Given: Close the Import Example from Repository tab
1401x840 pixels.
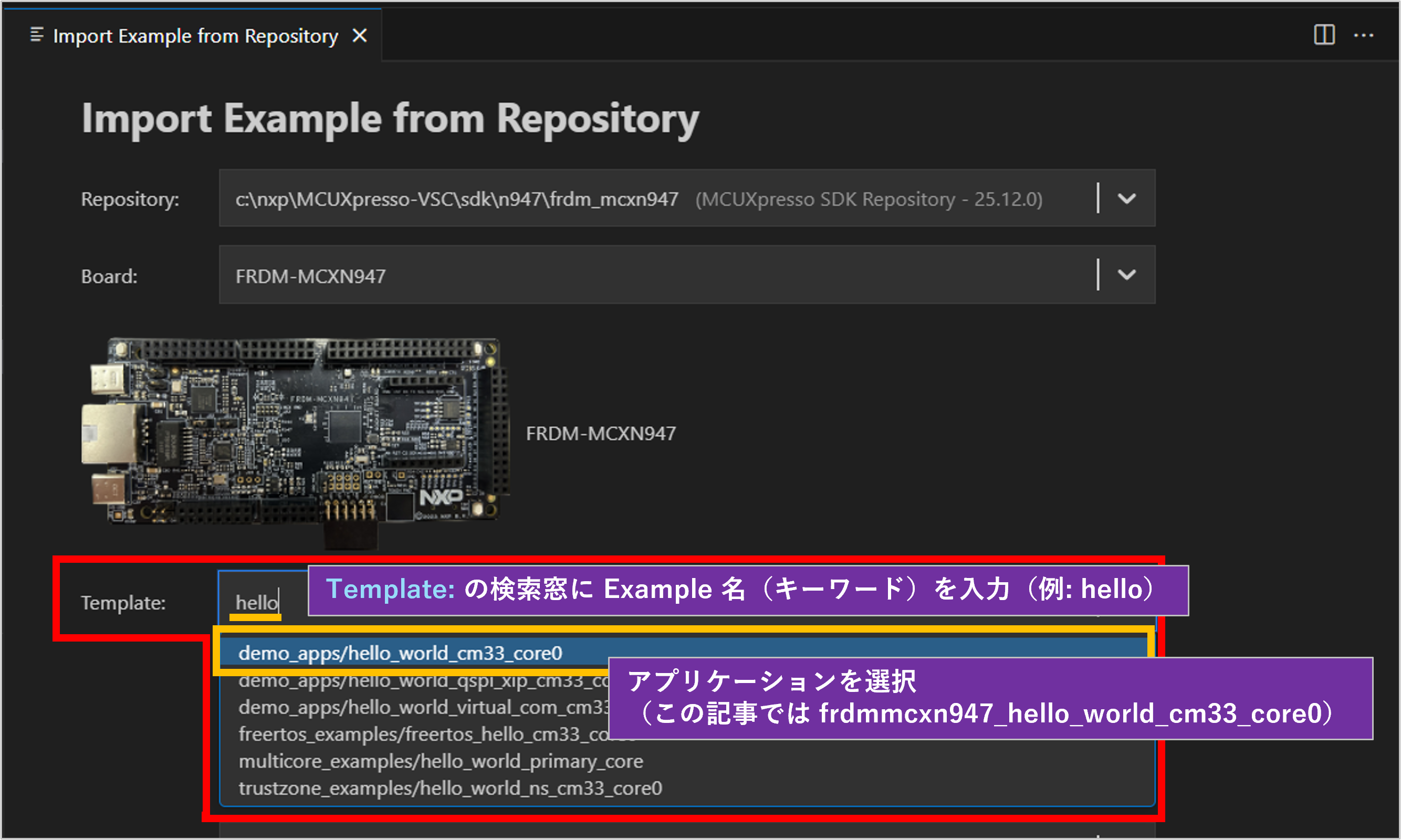Looking at the screenshot, I should pos(360,36).
